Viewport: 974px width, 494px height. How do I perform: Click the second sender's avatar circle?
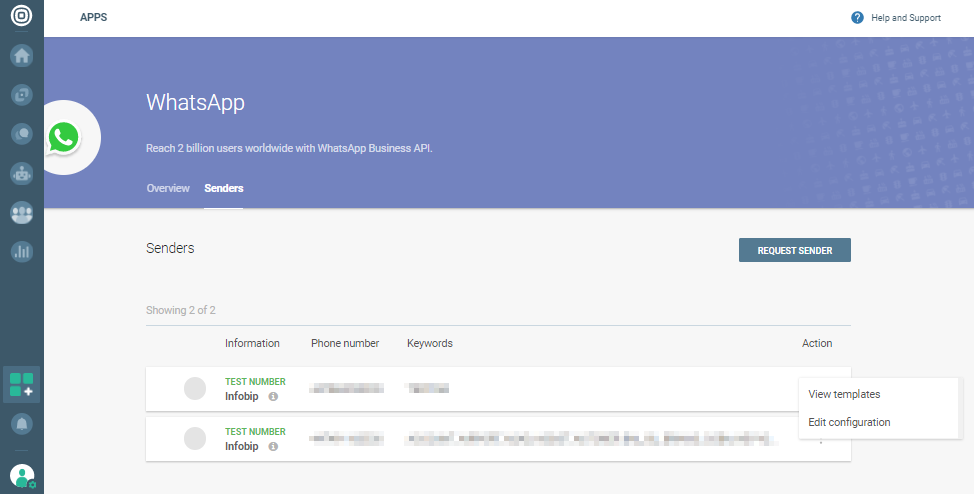[x=195, y=439]
